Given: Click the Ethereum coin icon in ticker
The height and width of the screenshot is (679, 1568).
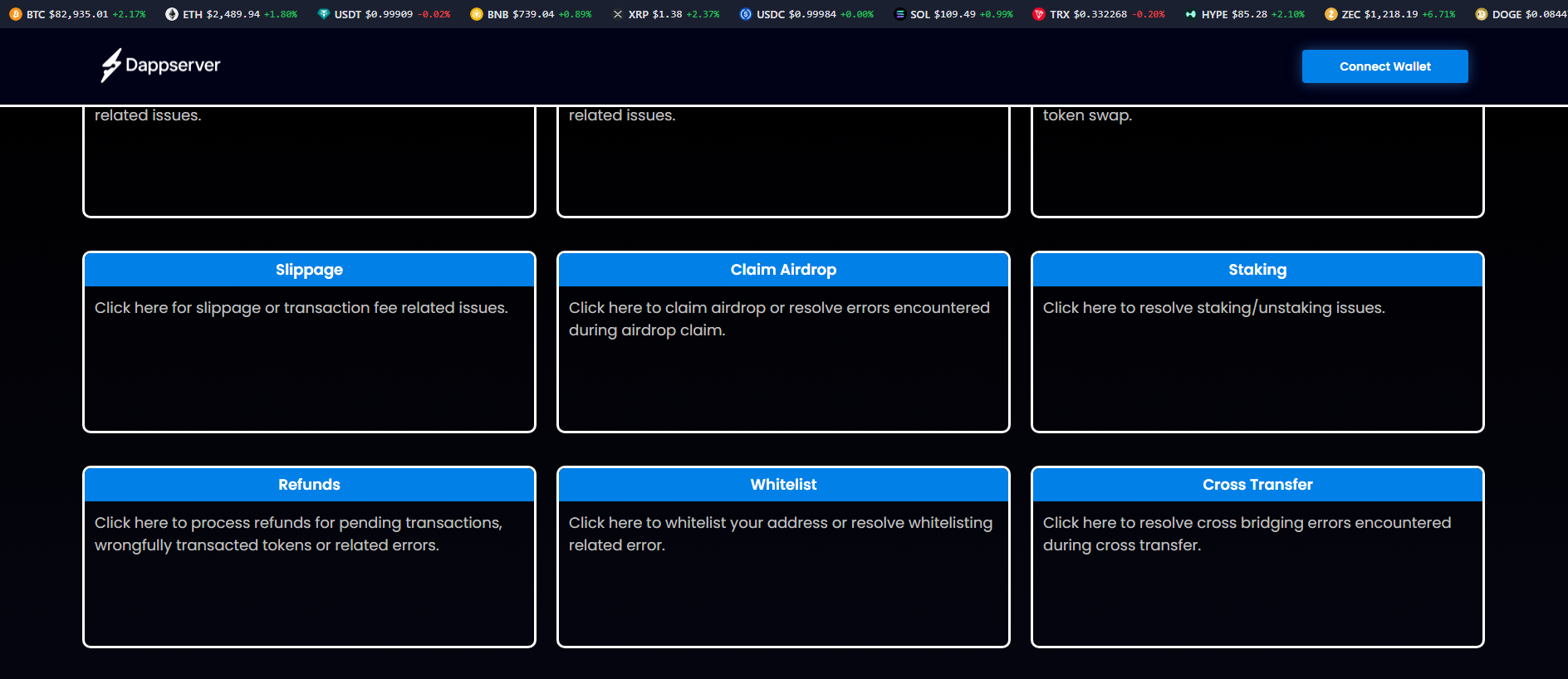Looking at the screenshot, I should (172, 14).
